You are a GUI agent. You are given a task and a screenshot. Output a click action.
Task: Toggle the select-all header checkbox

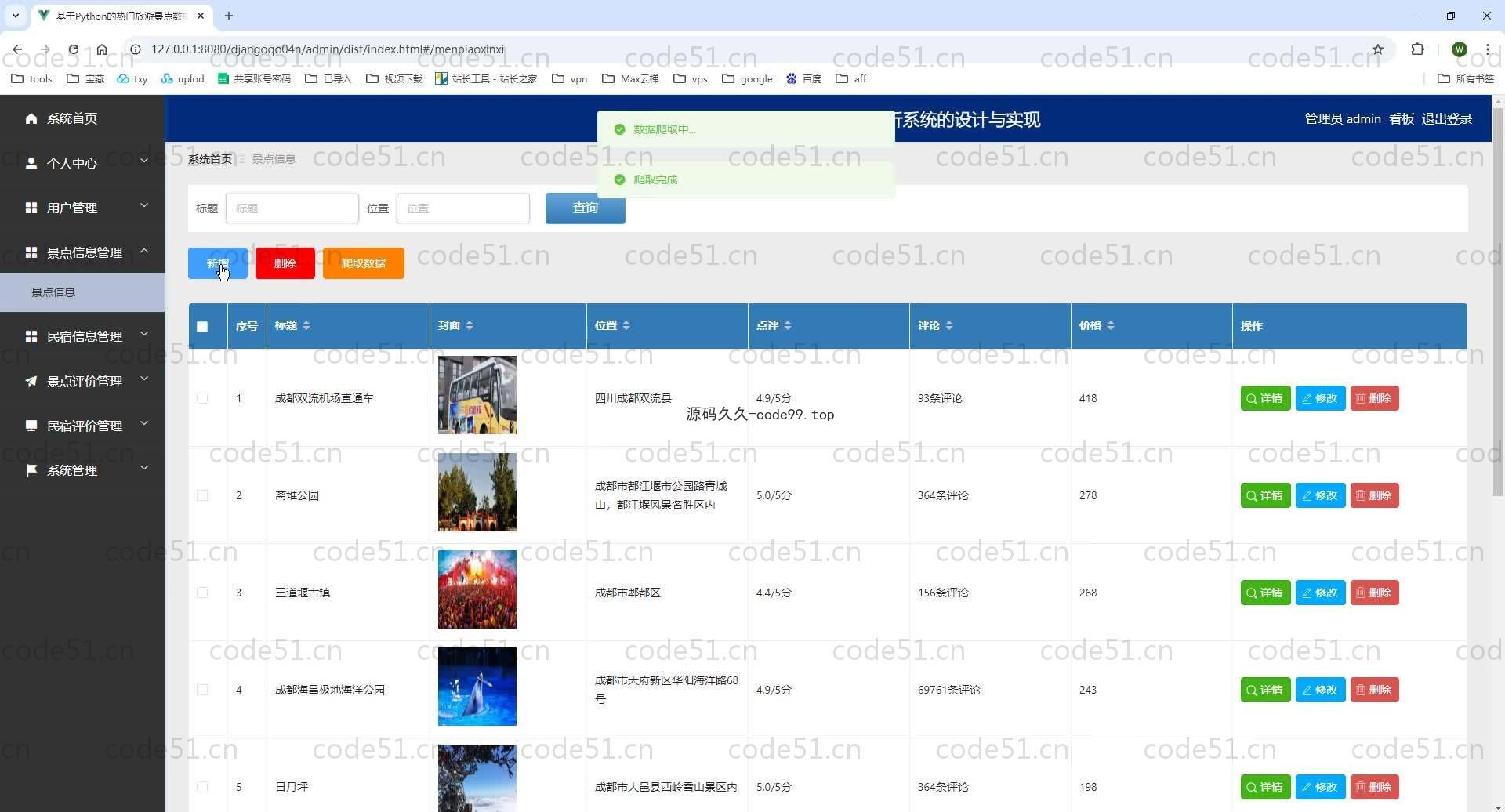coord(202,327)
